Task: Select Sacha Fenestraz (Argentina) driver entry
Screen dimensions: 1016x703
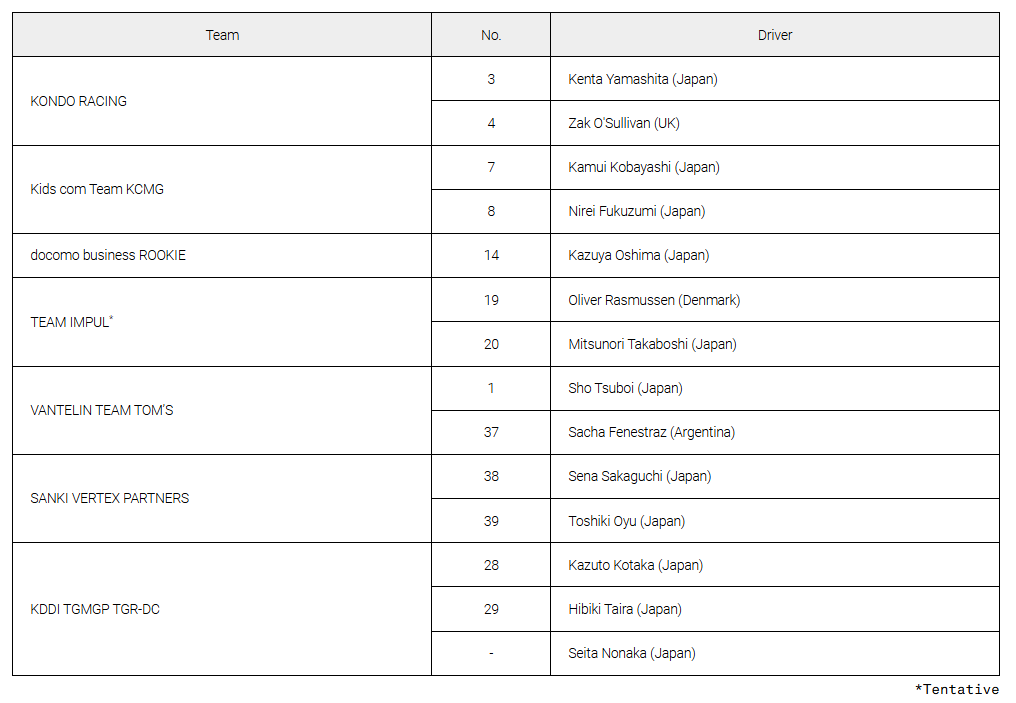Action: (x=775, y=432)
